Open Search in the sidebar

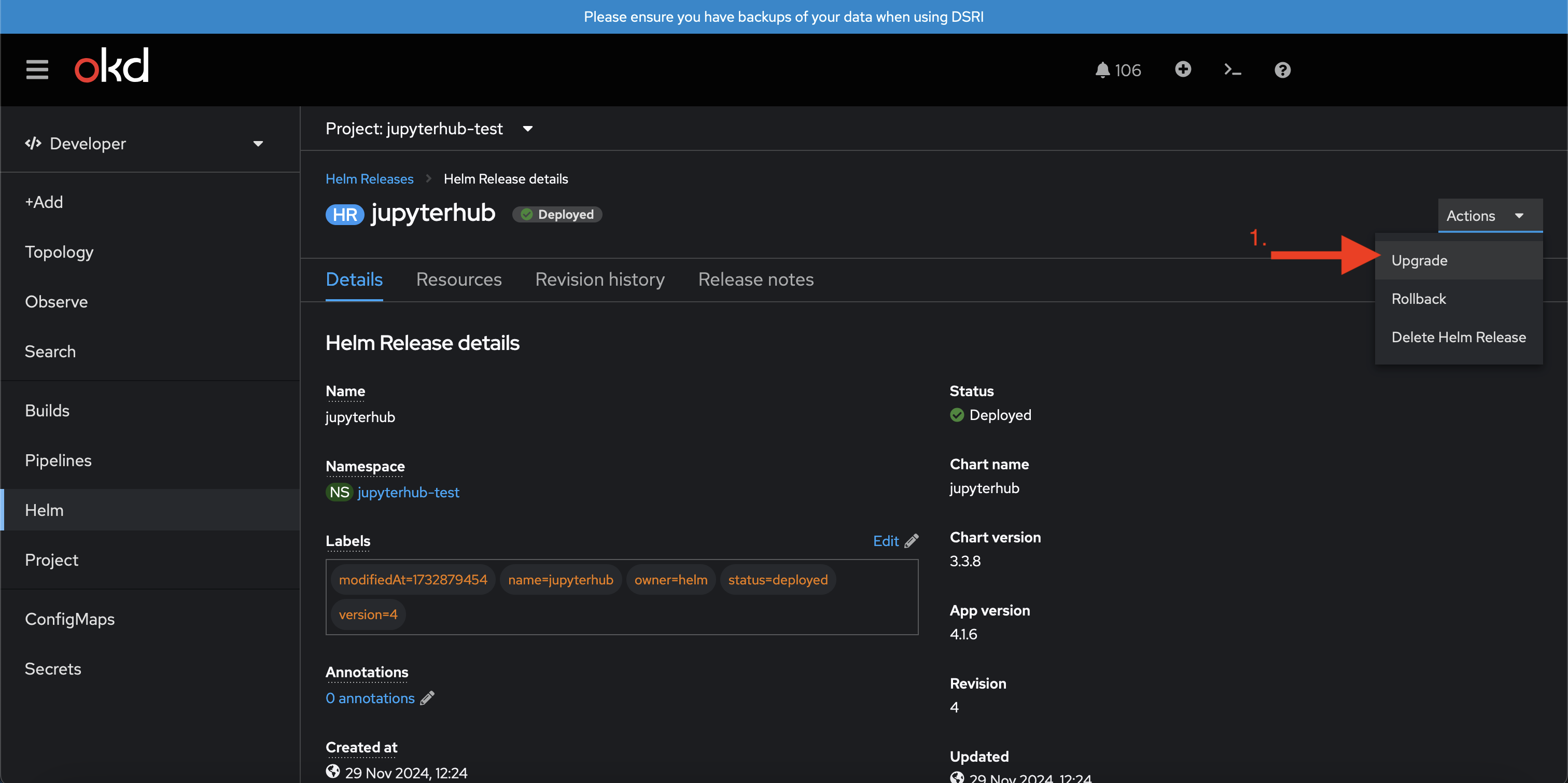click(150, 352)
